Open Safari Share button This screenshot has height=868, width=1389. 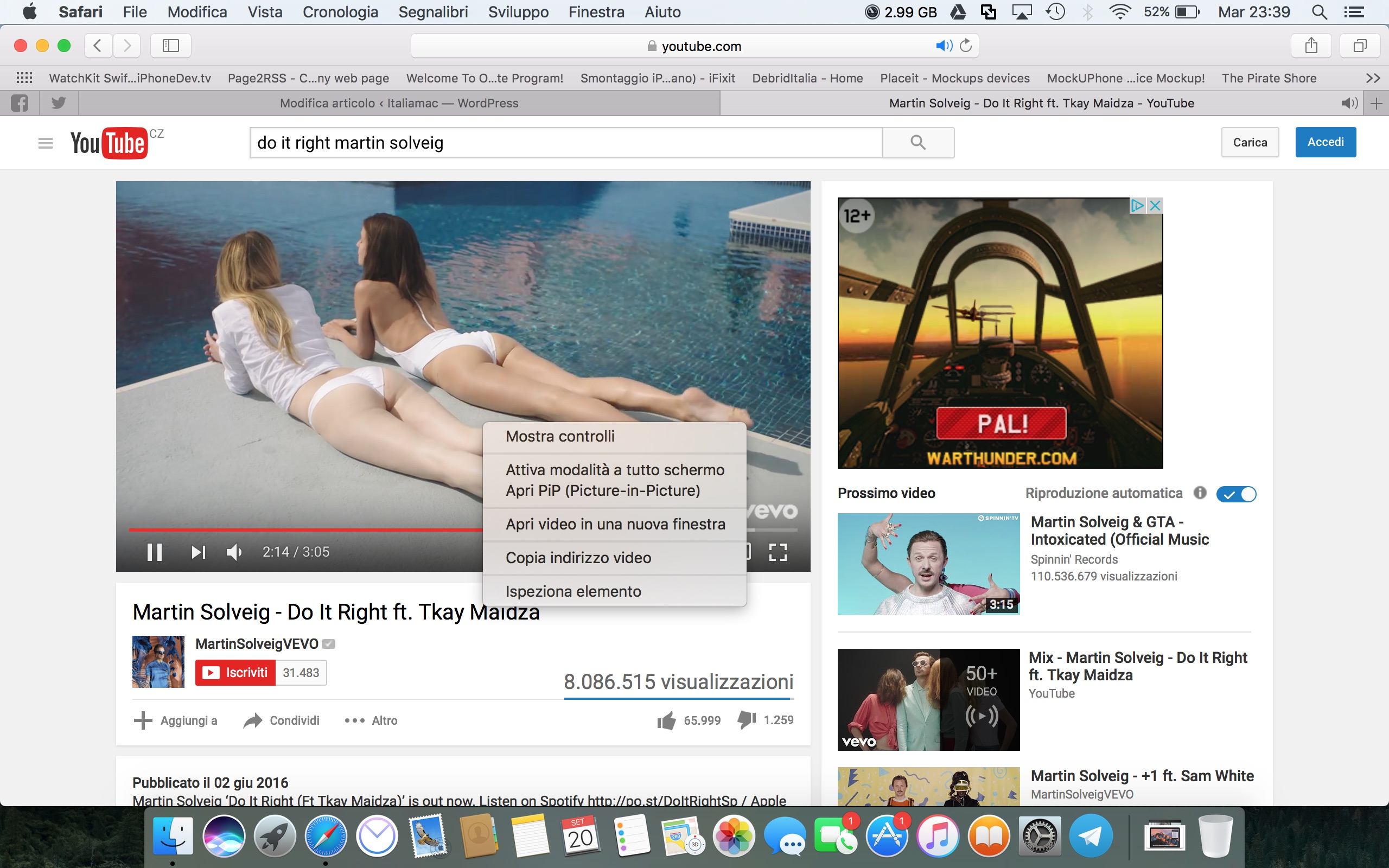1311,46
